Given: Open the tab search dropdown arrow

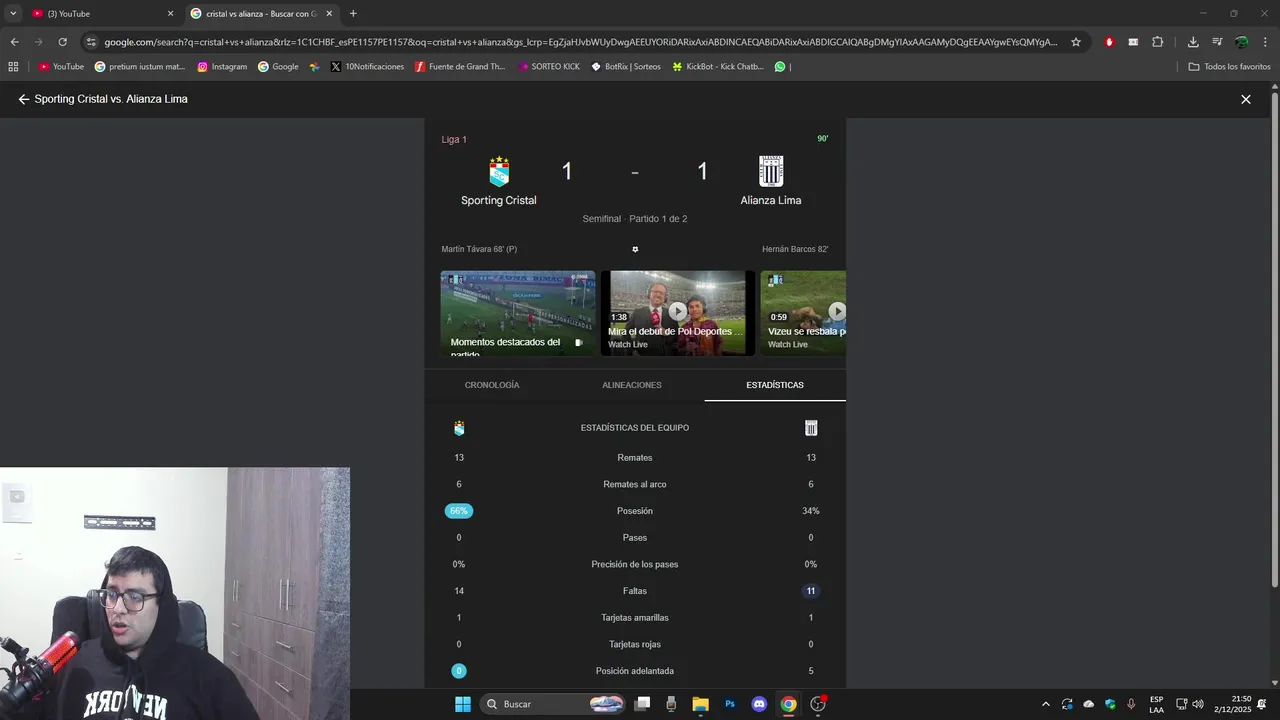Looking at the screenshot, I should [x=13, y=14].
